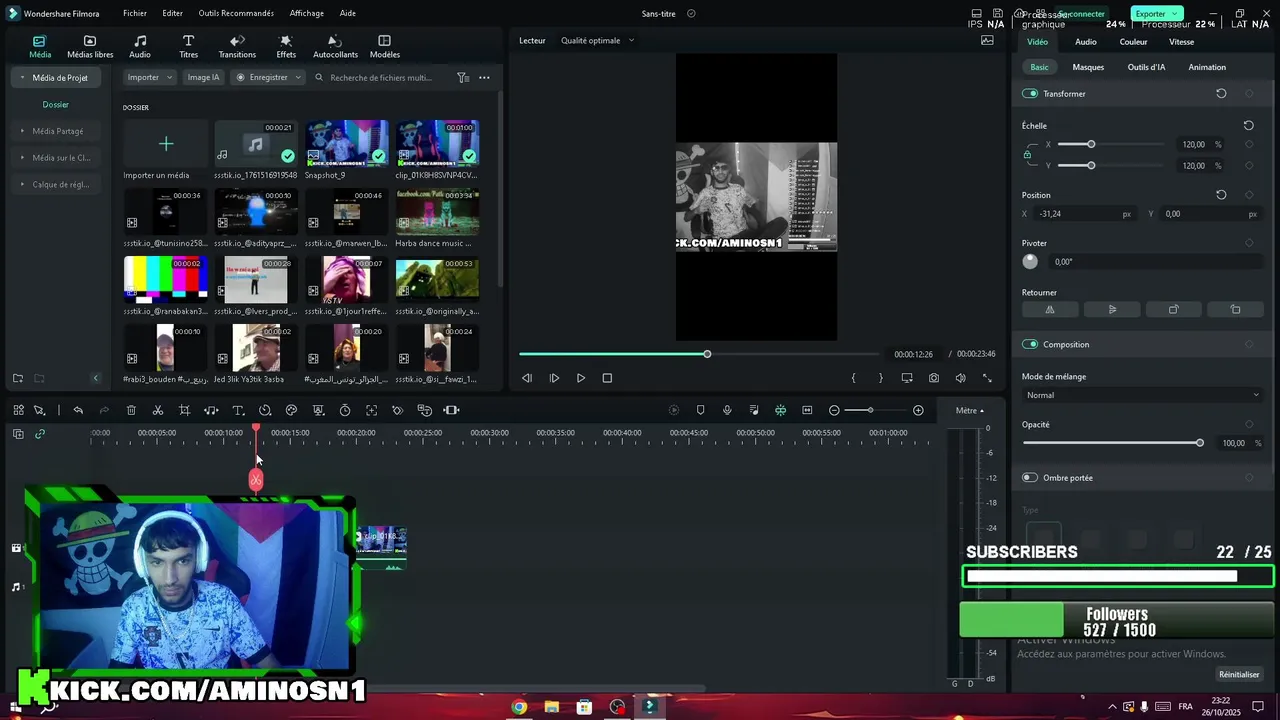The width and height of the screenshot is (1280, 720).
Task: Switch to the Couleur tab
Action: click(x=1133, y=42)
